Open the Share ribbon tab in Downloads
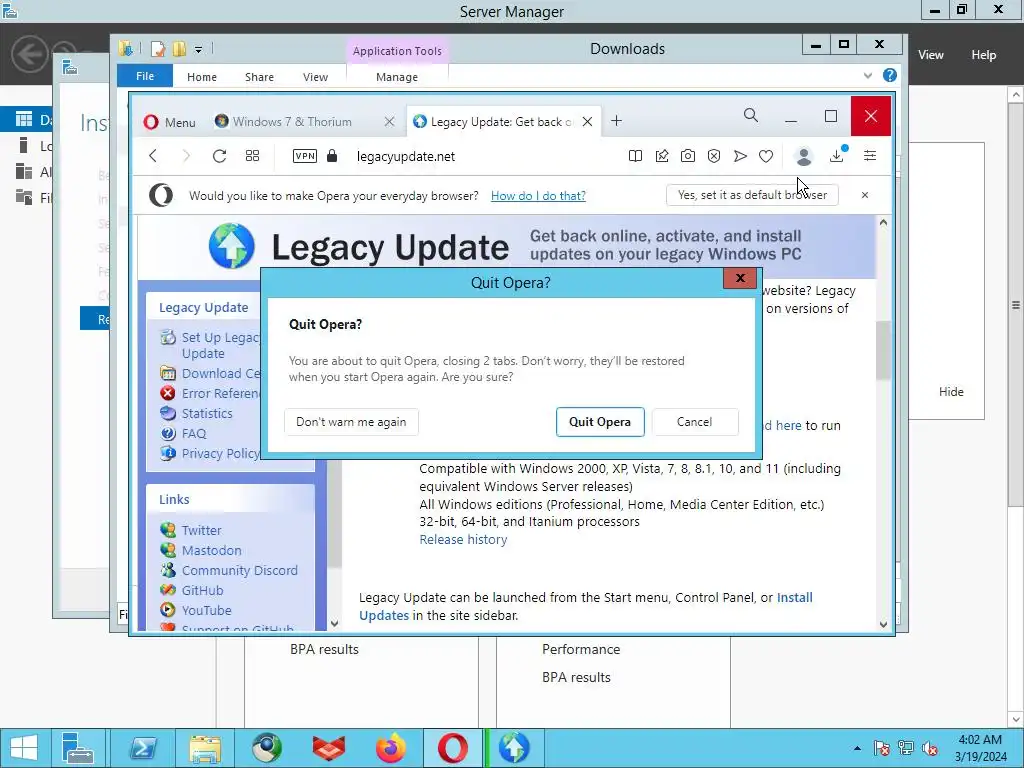The width and height of the screenshot is (1024, 768). pos(259,77)
